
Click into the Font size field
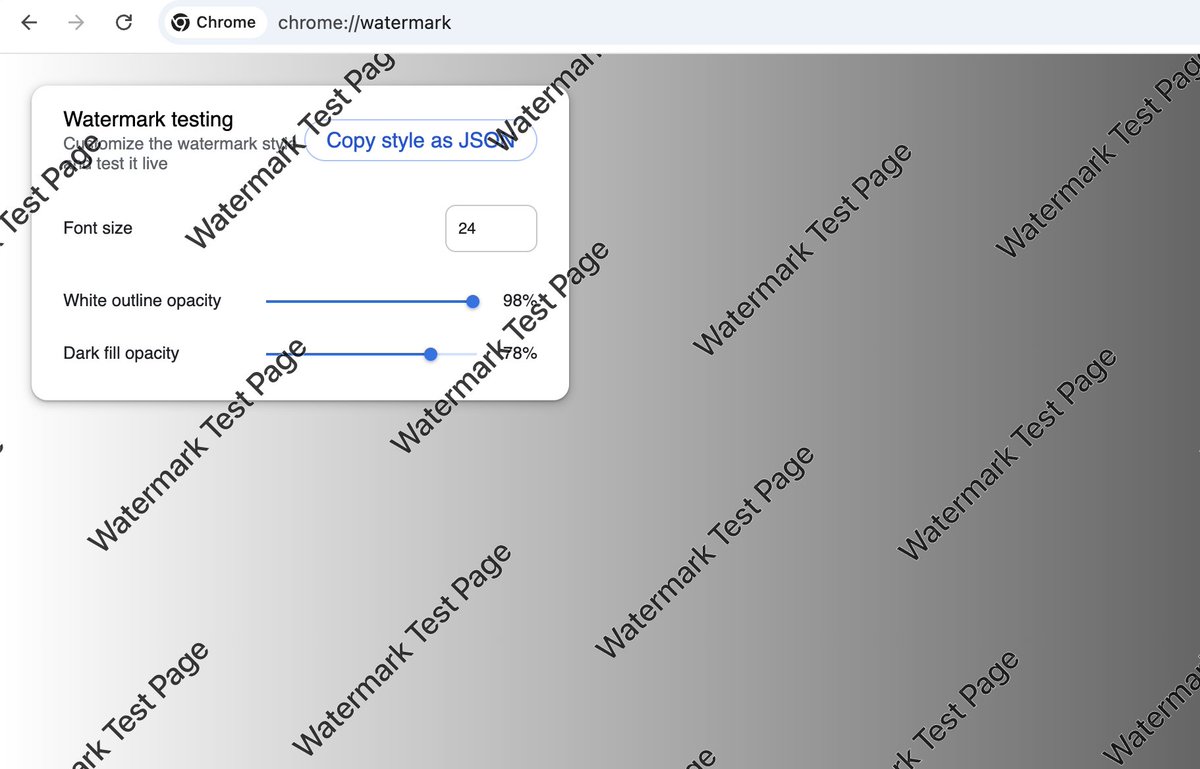click(x=491, y=228)
